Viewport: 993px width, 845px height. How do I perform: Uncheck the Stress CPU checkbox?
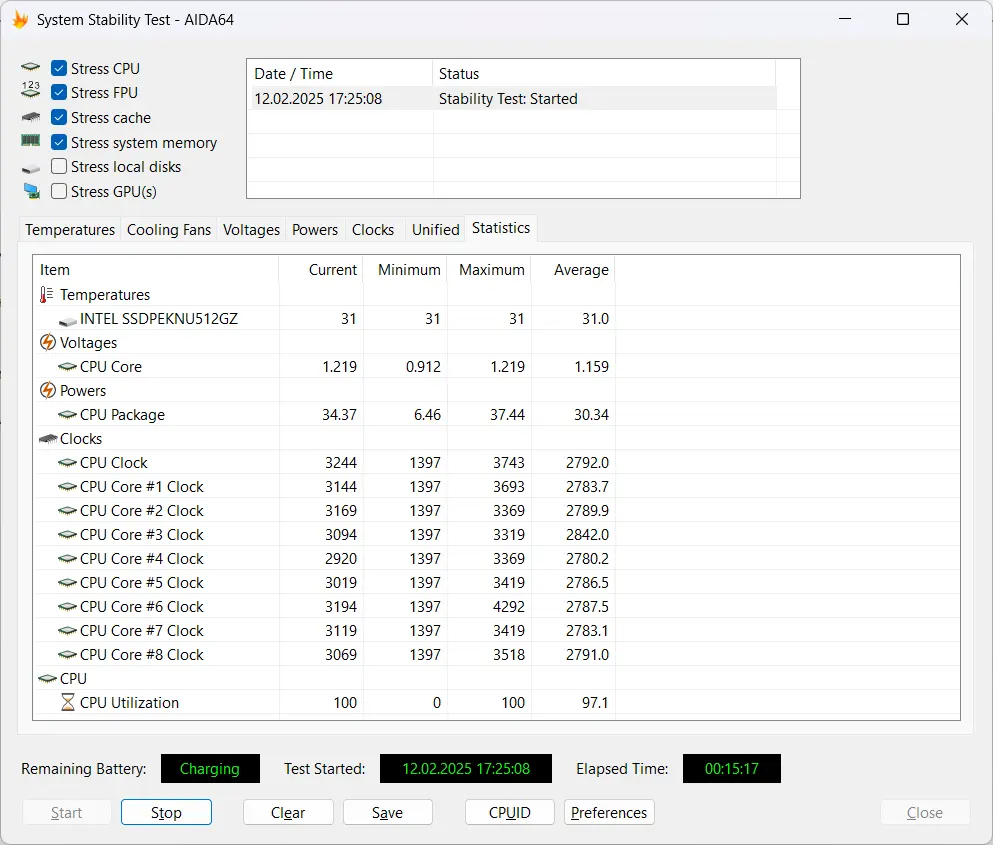[x=59, y=68]
